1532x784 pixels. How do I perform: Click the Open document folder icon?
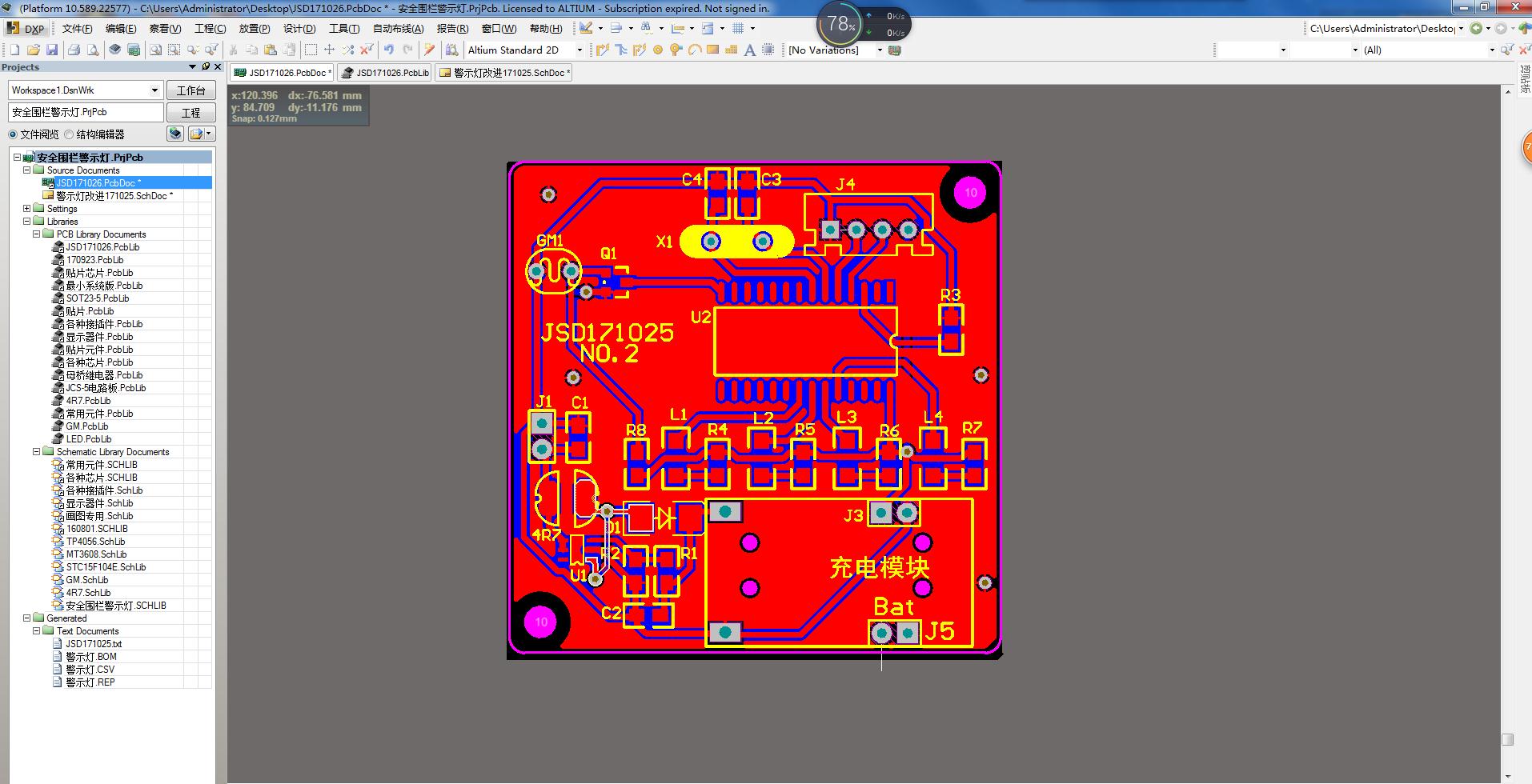pyautogui.click(x=34, y=50)
